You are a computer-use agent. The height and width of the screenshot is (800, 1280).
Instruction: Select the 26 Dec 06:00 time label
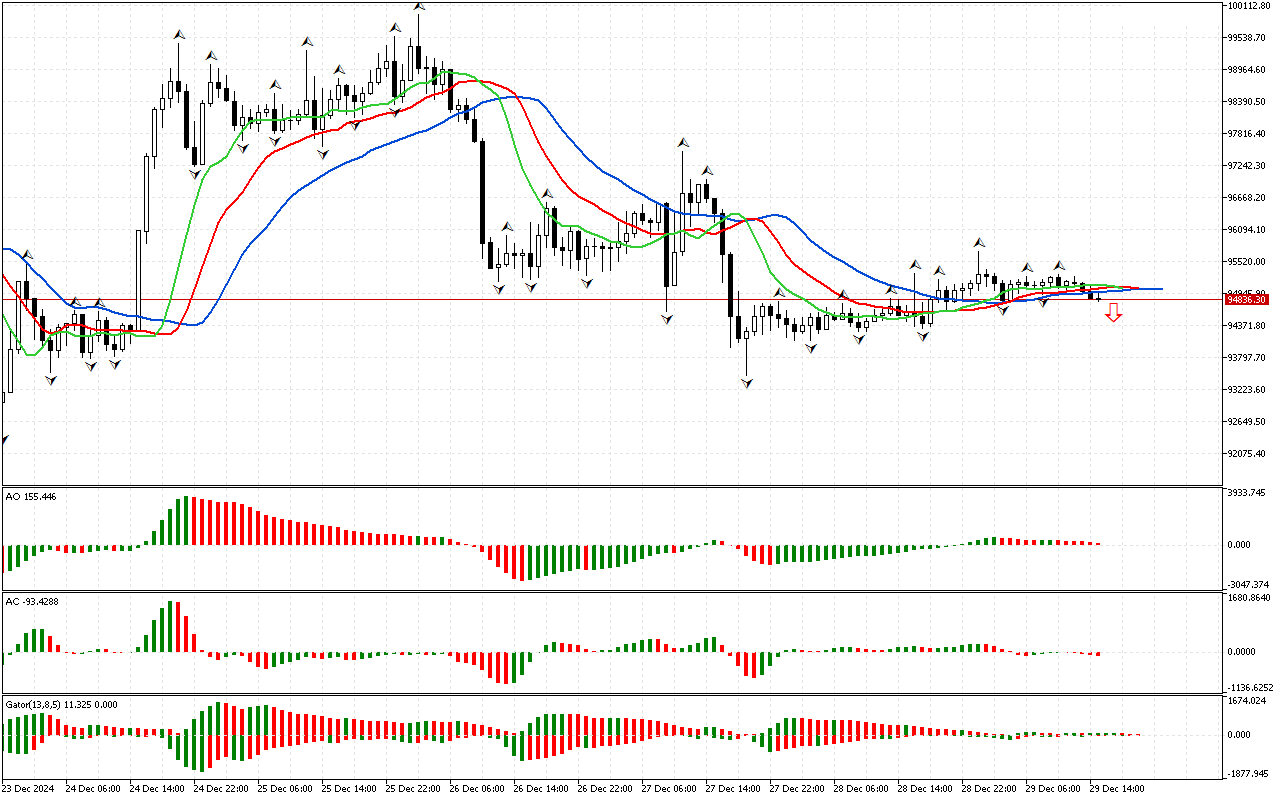tap(477, 789)
